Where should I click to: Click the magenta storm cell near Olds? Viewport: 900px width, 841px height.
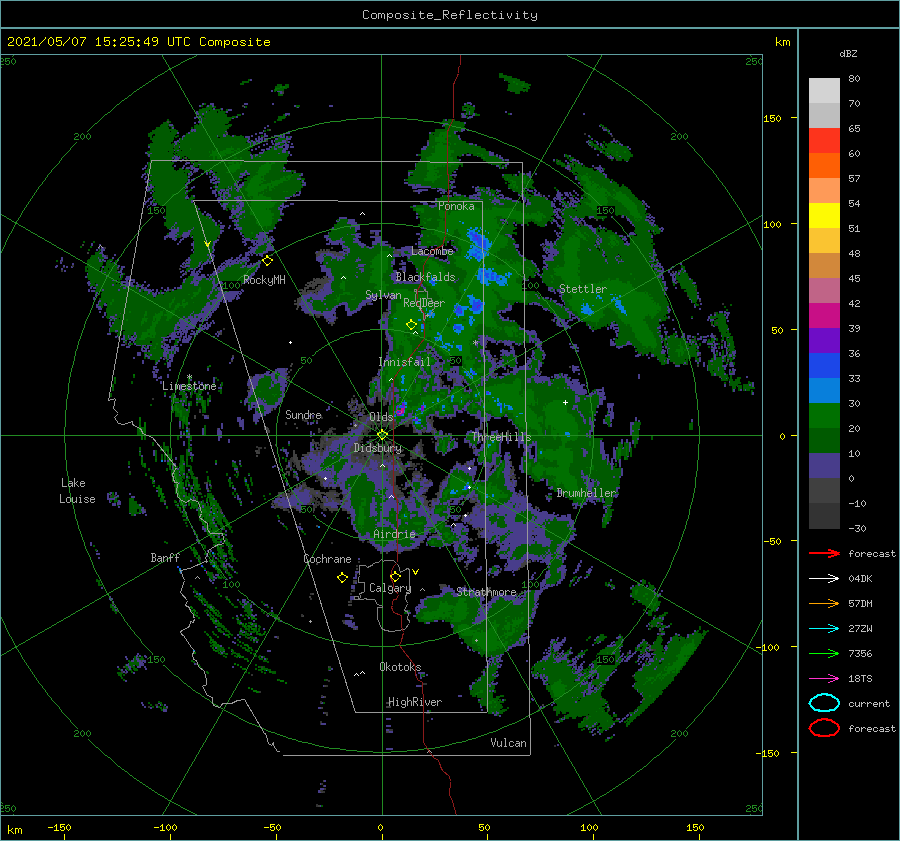(400, 410)
